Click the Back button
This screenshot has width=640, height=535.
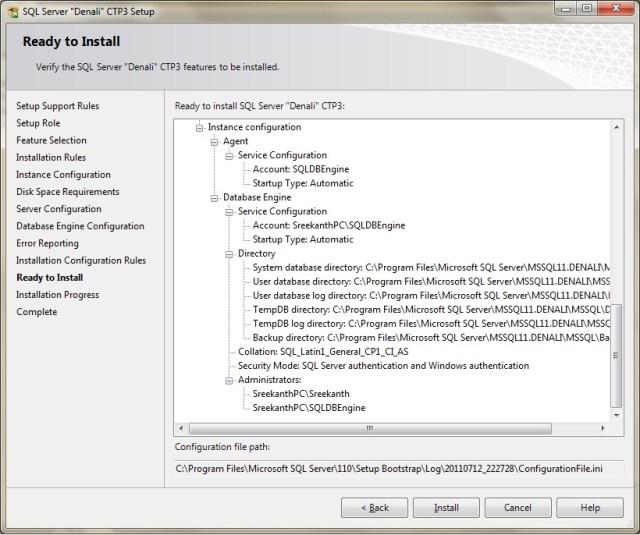pos(374,507)
